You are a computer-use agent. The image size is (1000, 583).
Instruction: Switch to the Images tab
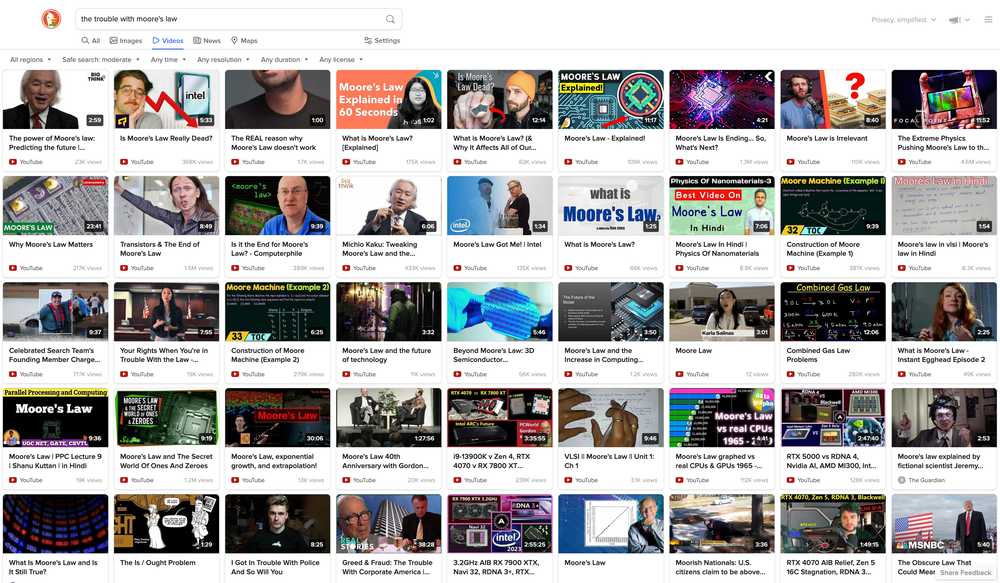pos(126,41)
